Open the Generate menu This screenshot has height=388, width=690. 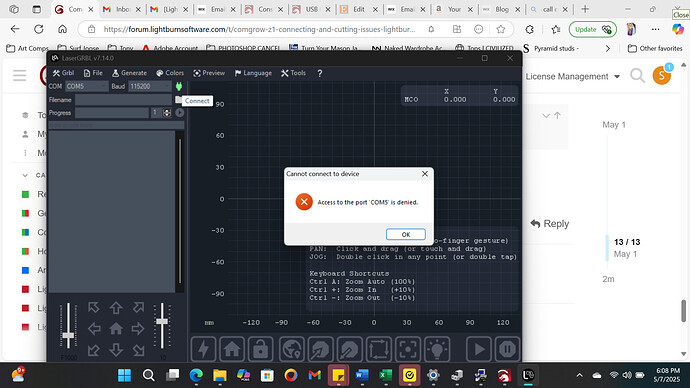click(129, 73)
